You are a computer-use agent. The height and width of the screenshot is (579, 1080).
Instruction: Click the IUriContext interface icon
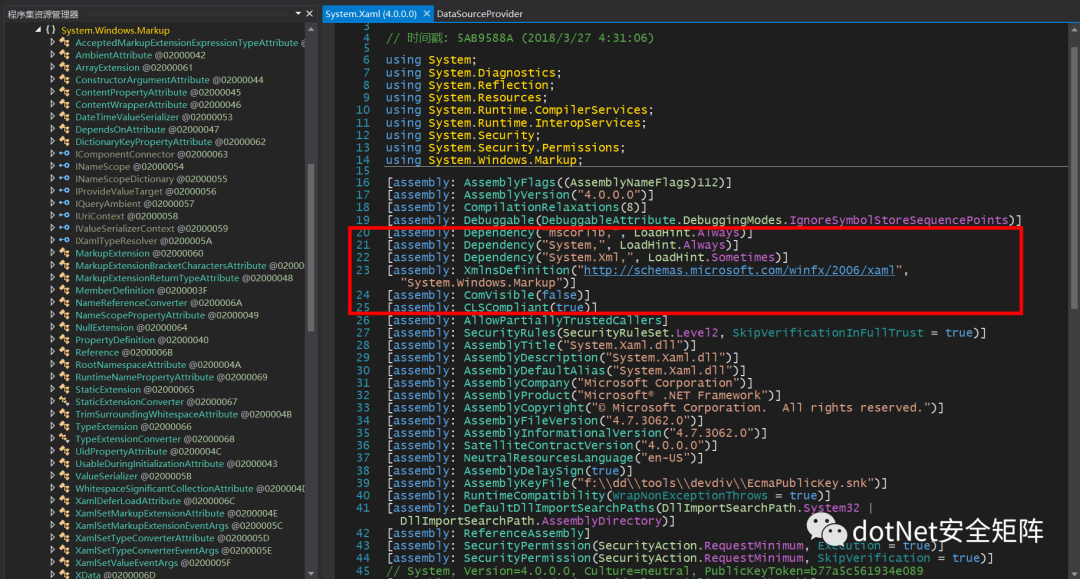coord(64,216)
